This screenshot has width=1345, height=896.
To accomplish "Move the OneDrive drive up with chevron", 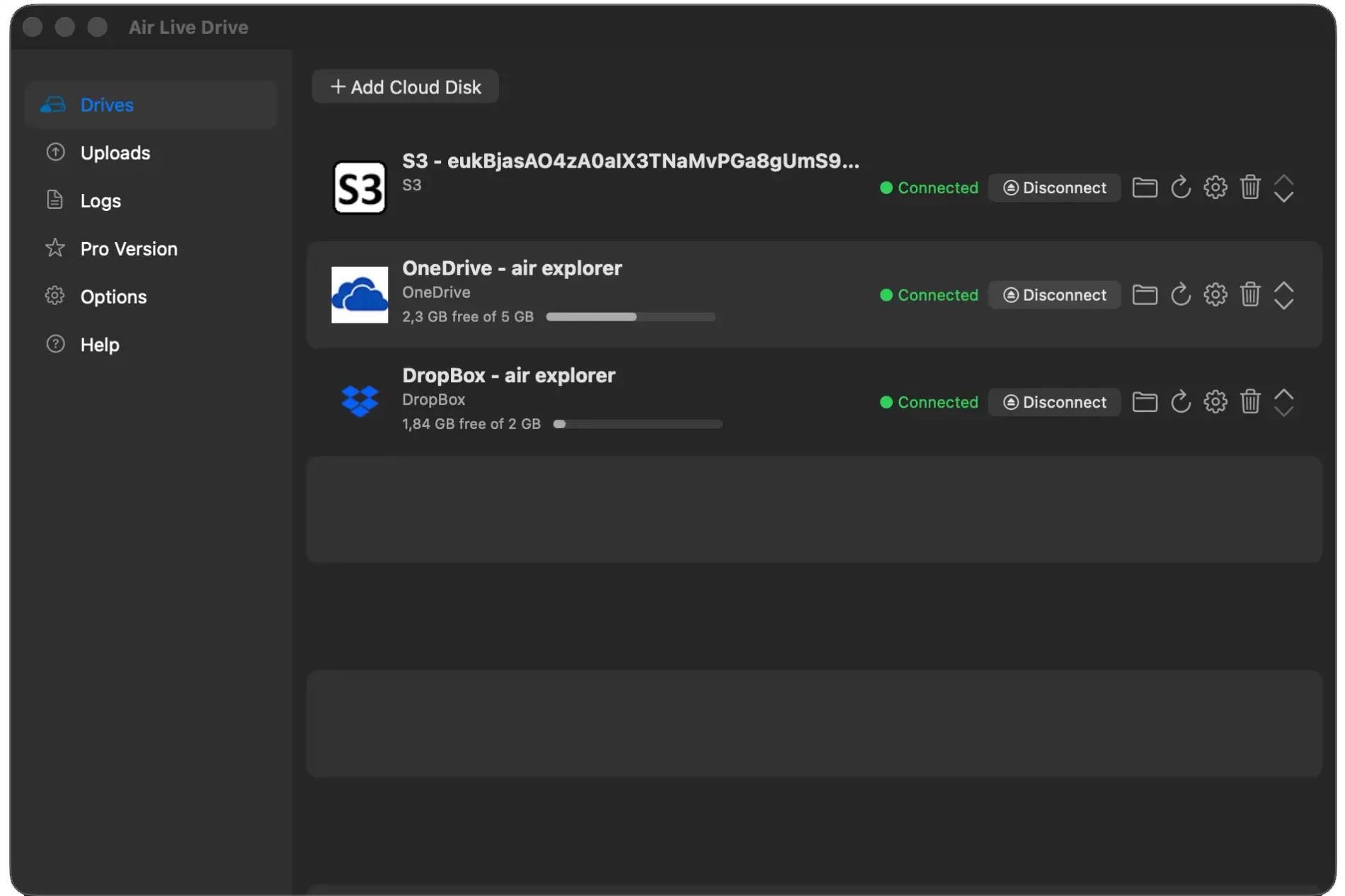I will coord(1283,287).
